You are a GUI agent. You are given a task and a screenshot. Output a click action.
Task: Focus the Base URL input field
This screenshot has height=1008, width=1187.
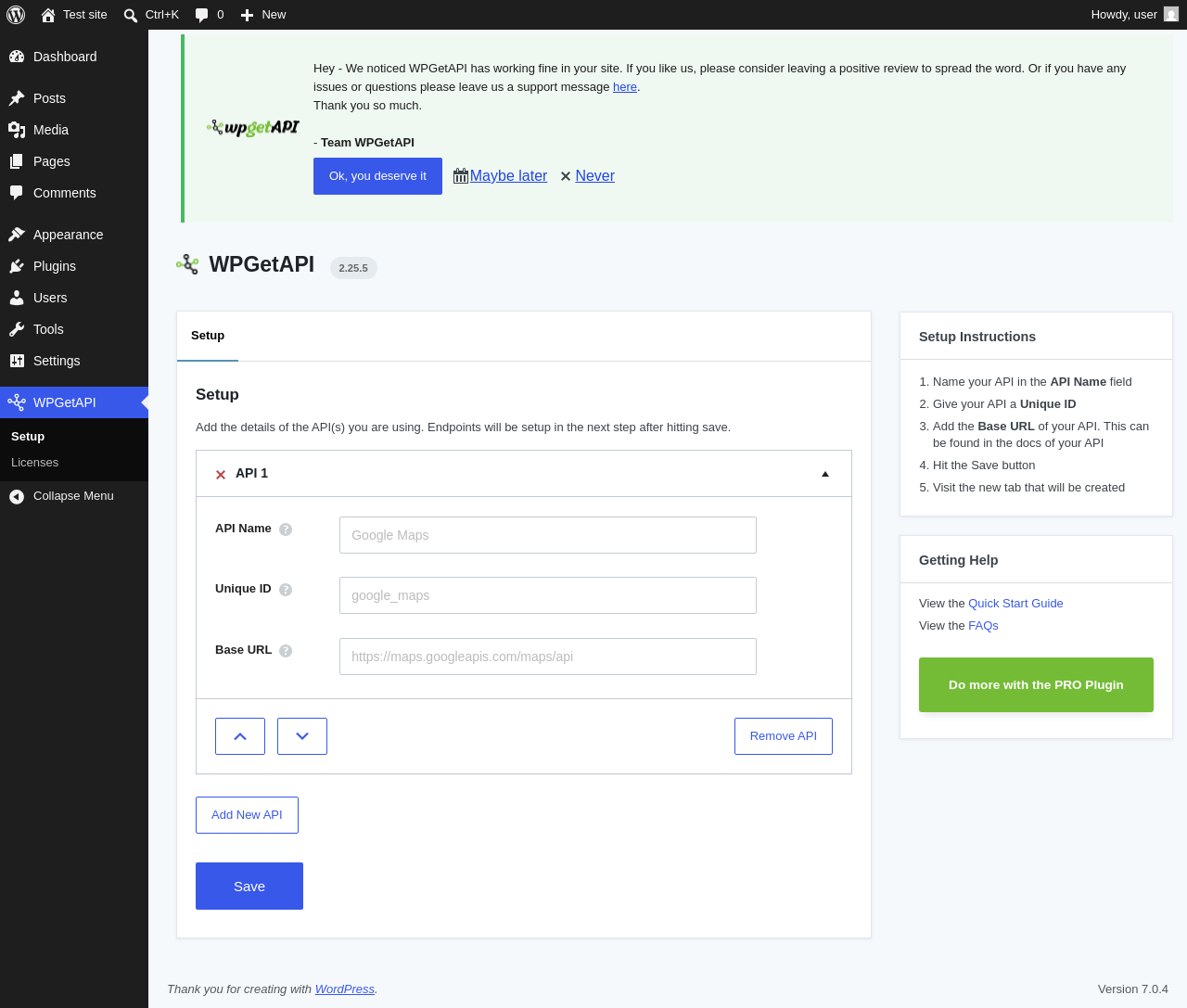(548, 657)
